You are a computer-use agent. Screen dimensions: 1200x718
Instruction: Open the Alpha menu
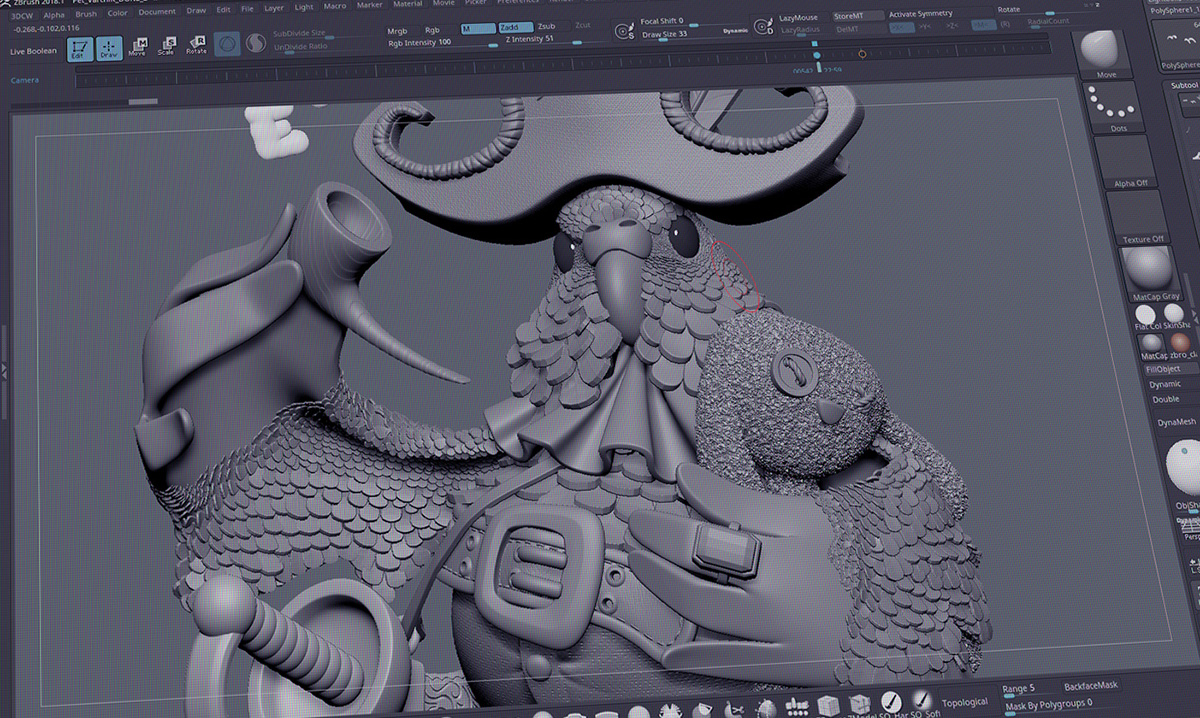(54, 15)
